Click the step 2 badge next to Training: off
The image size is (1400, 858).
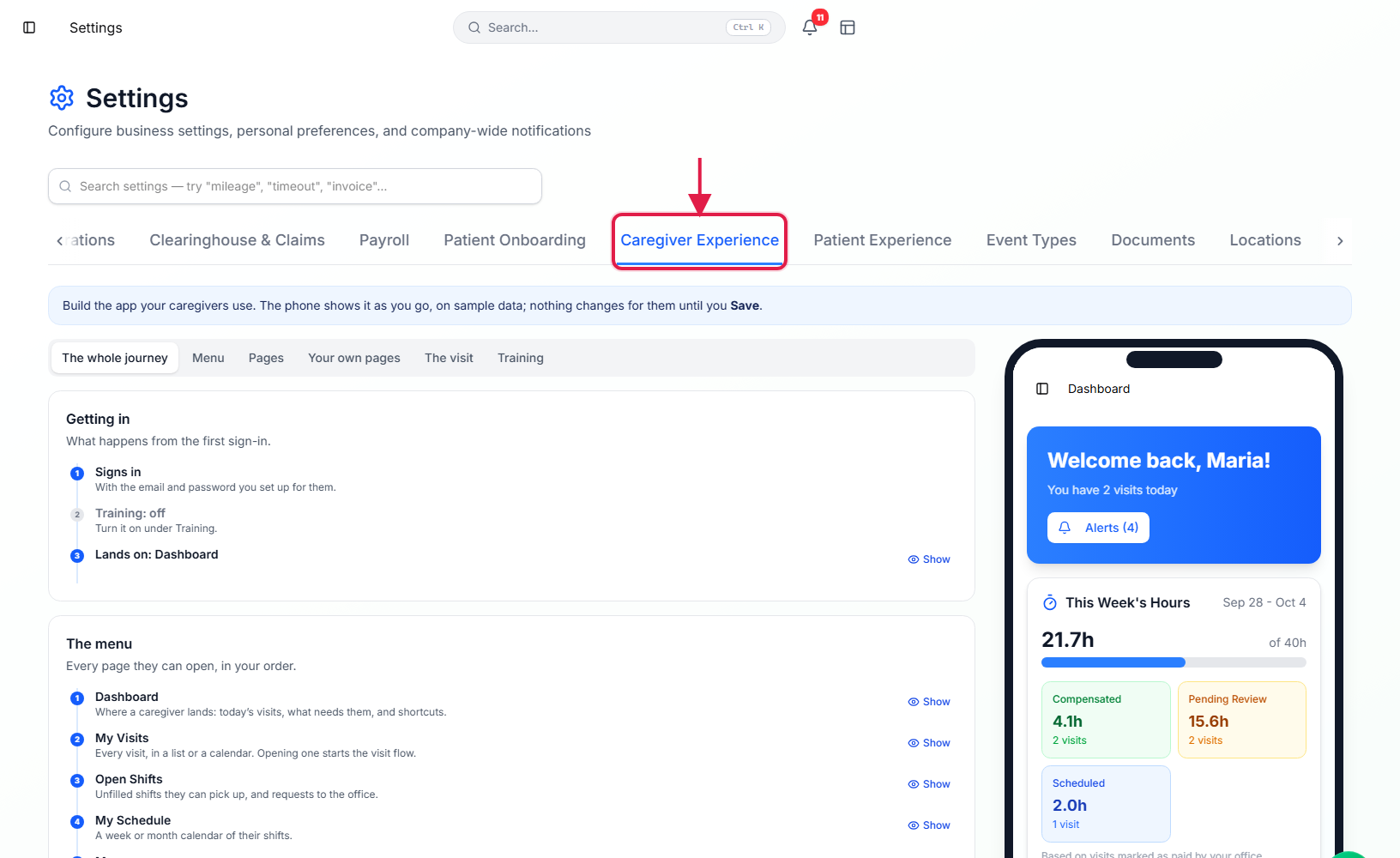(x=77, y=514)
